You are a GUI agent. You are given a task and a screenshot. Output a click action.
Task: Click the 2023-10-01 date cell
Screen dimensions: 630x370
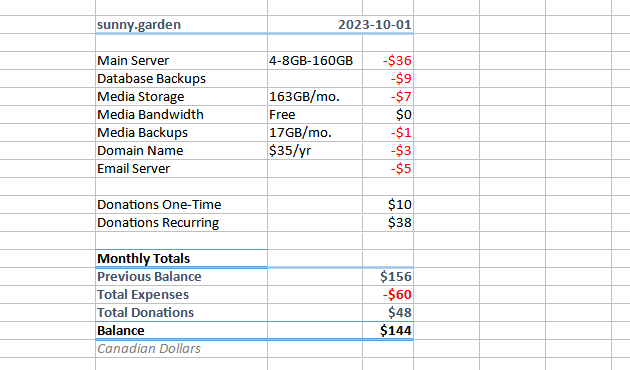pyautogui.click(x=388, y=25)
